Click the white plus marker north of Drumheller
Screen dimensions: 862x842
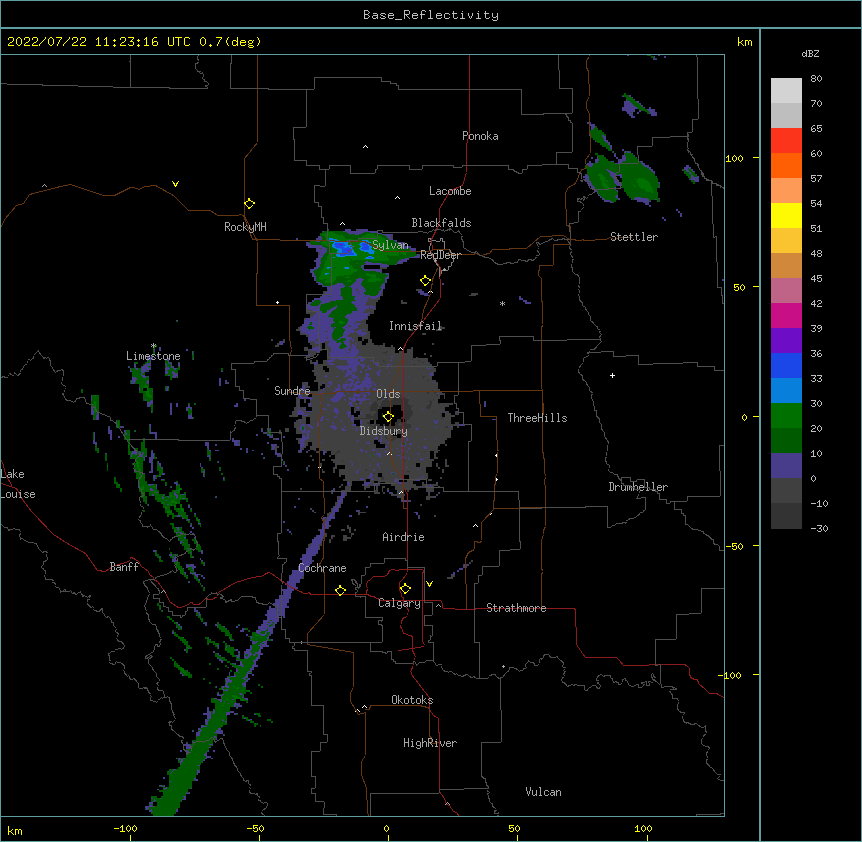612,375
